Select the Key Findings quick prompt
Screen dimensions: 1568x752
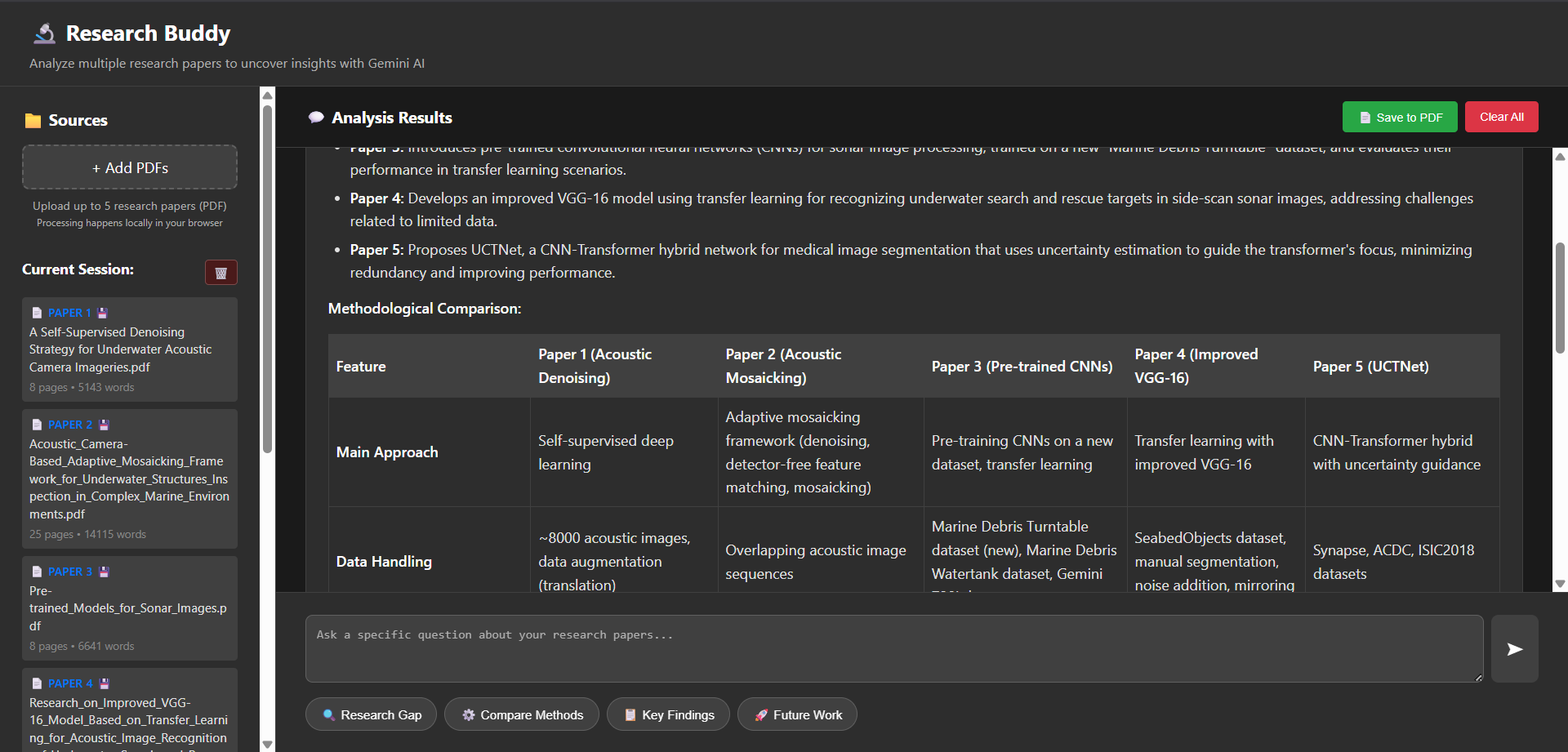668,714
